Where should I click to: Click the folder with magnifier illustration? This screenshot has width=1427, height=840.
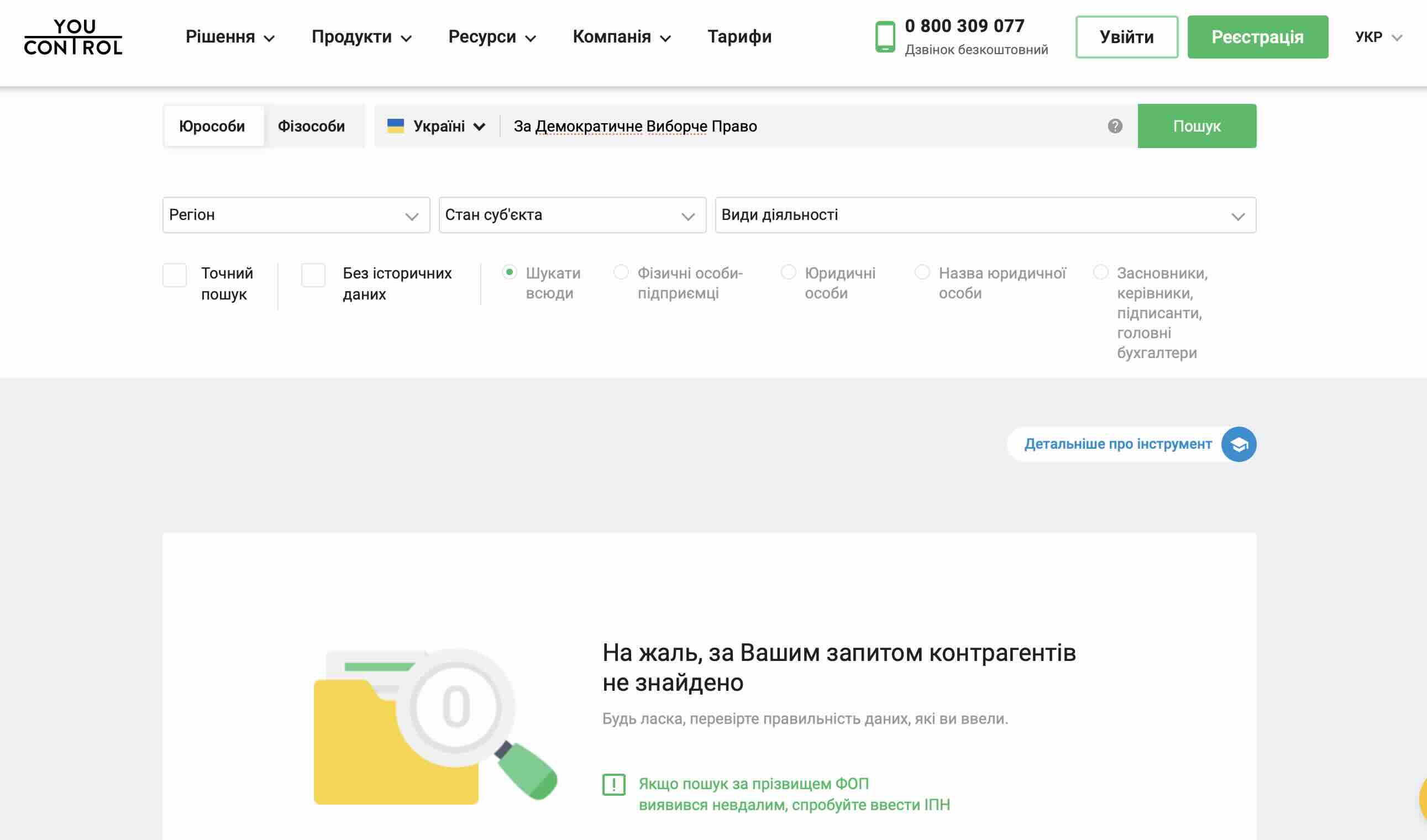coord(435,726)
